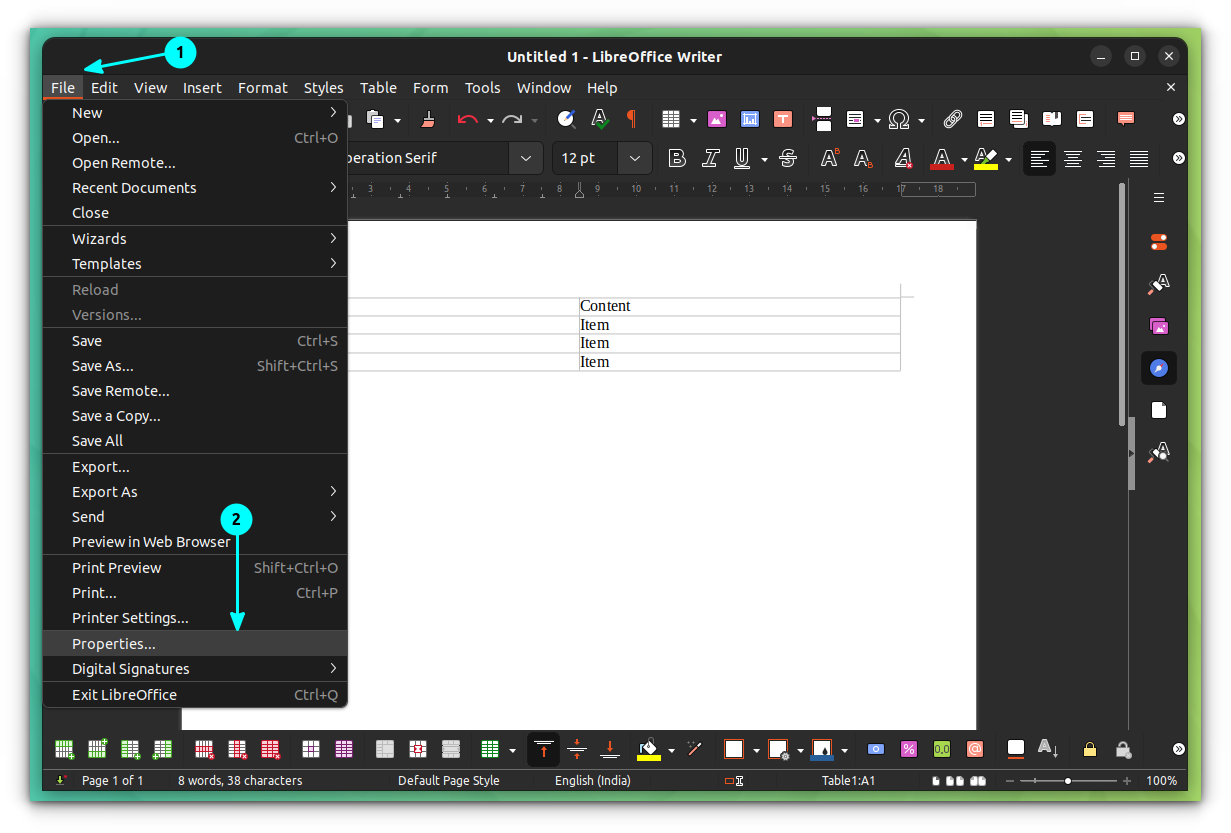Select the Clone Formatting tool
Viewport: 1231px width, 833px height.
pyautogui.click(x=429, y=120)
